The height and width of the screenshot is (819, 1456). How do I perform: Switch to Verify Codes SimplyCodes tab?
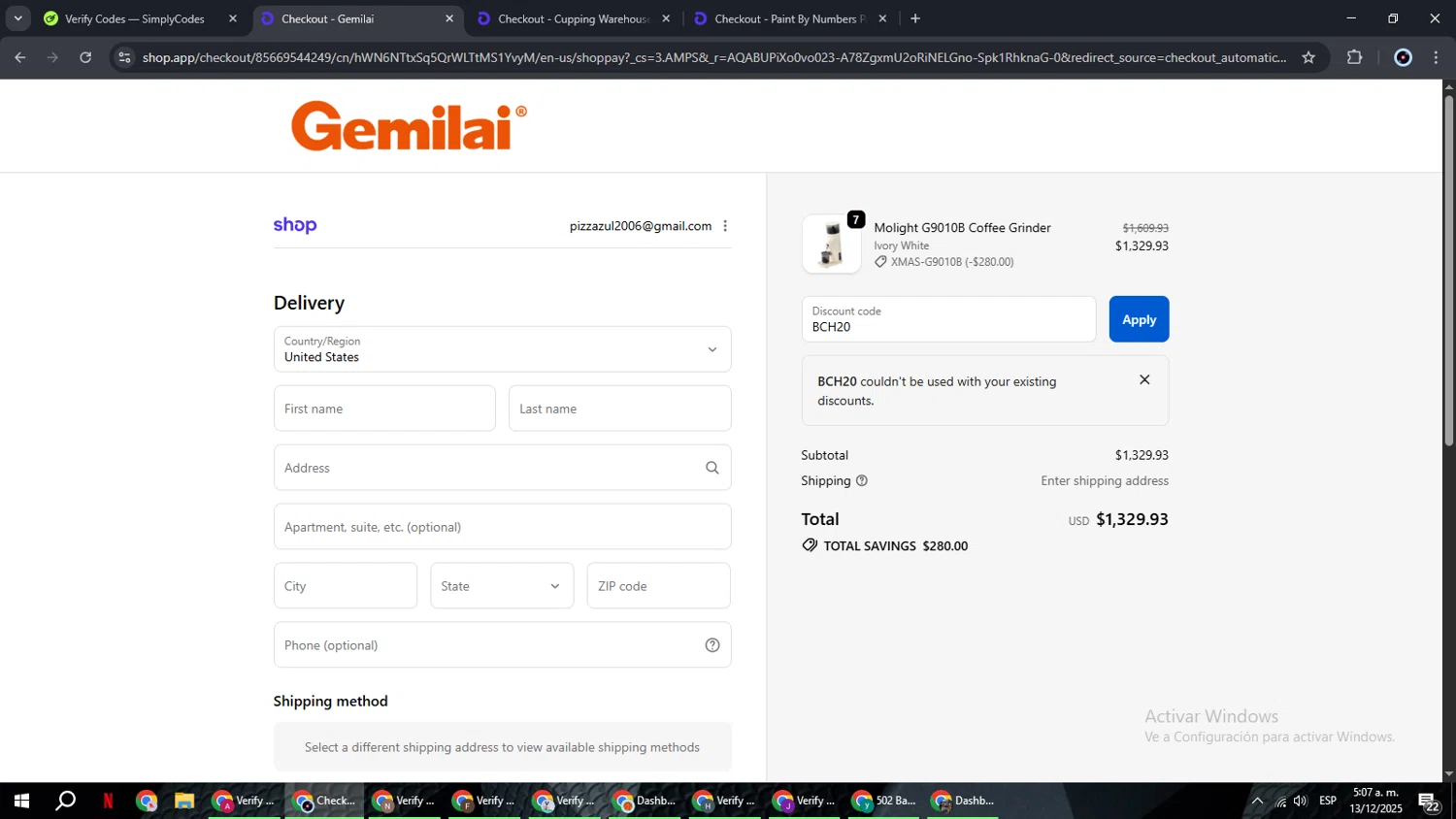(134, 18)
